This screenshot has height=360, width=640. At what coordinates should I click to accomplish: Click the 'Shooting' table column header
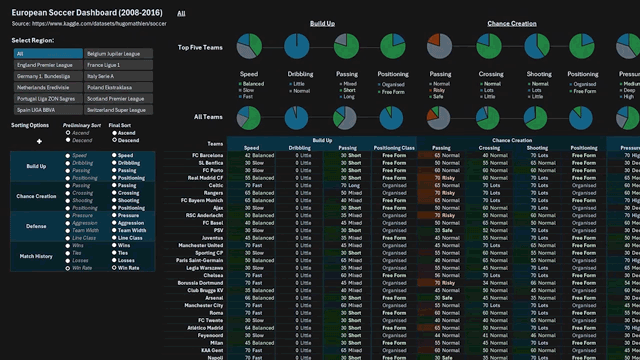(537, 148)
